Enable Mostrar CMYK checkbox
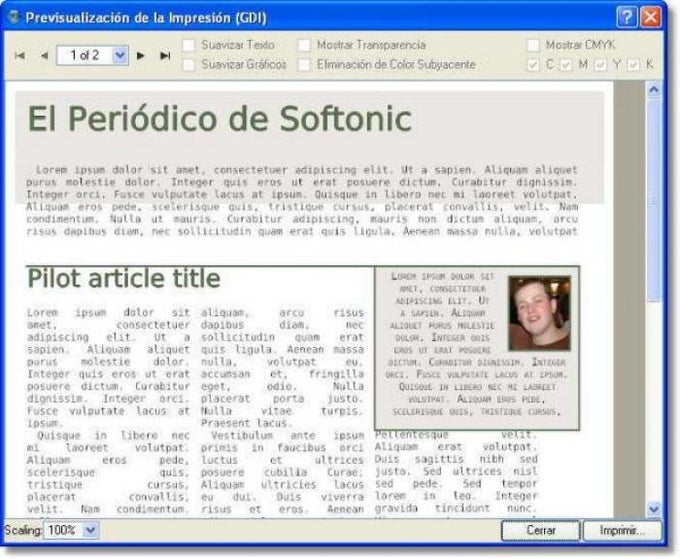The width and height of the screenshot is (680, 559). click(x=533, y=45)
